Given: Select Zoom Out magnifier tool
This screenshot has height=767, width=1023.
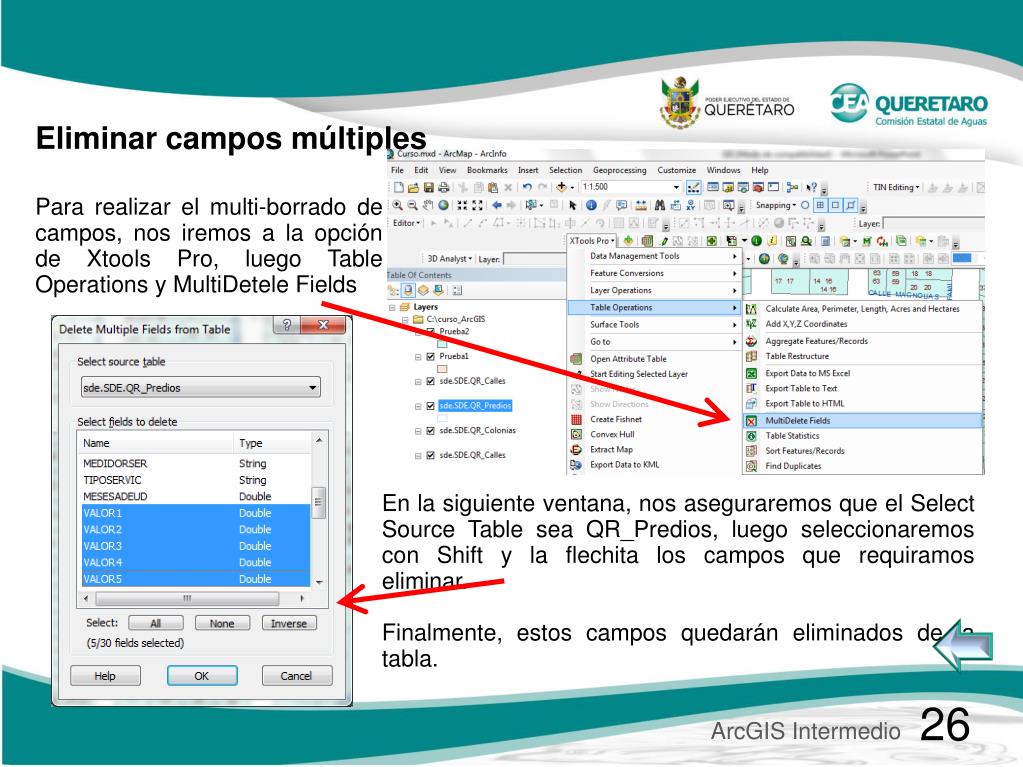Looking at the screenshot, I should [412, 205].
